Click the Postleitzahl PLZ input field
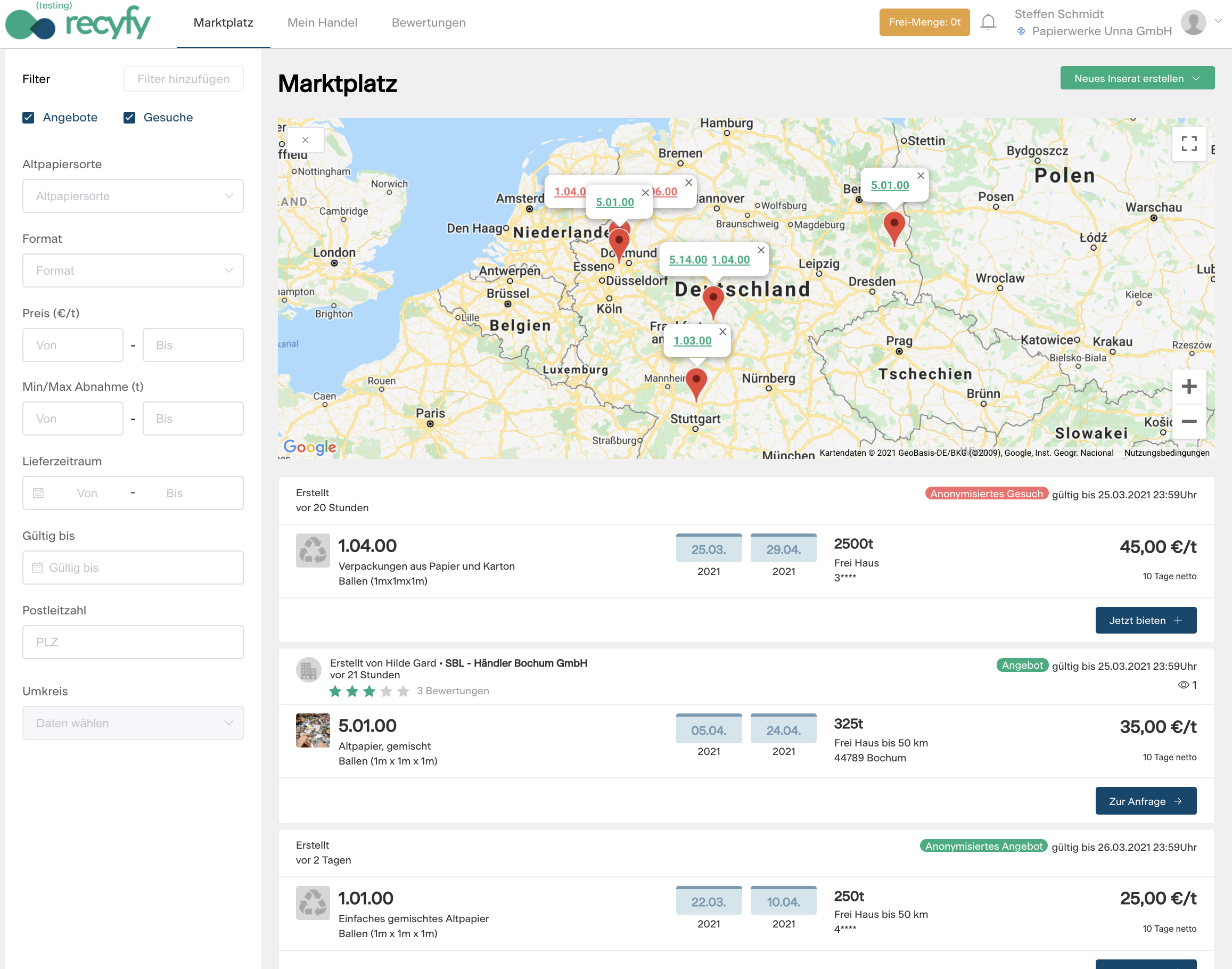The width and height of the screenshot is (1232, 969). pyautogui.click(x=133, y=642)
